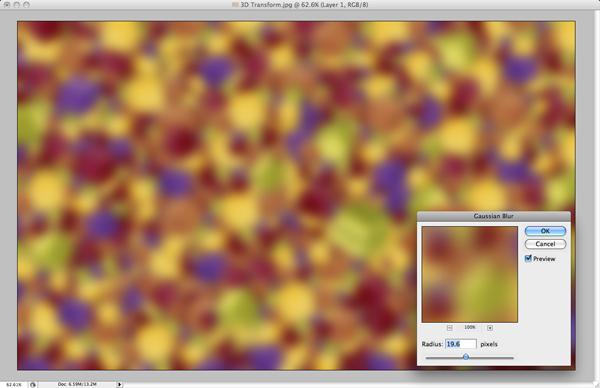Toggle the Preview checkbox
The height and width of the screenshot is (388, 600).
click(528, 259)
